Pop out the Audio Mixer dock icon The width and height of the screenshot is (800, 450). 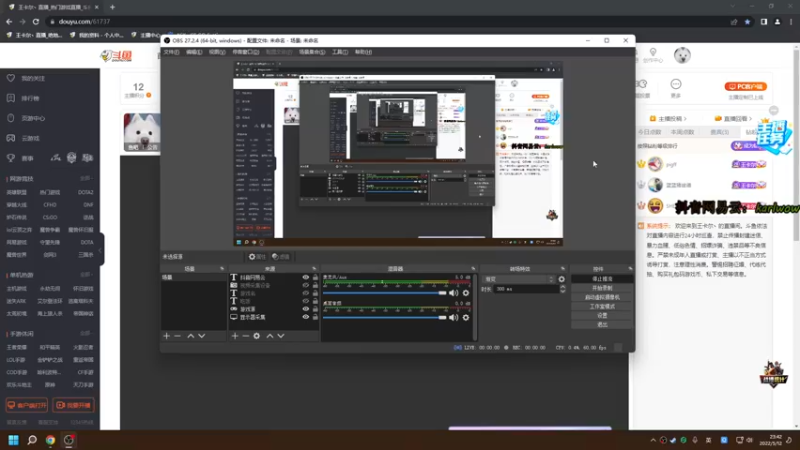tap(473, 268)
